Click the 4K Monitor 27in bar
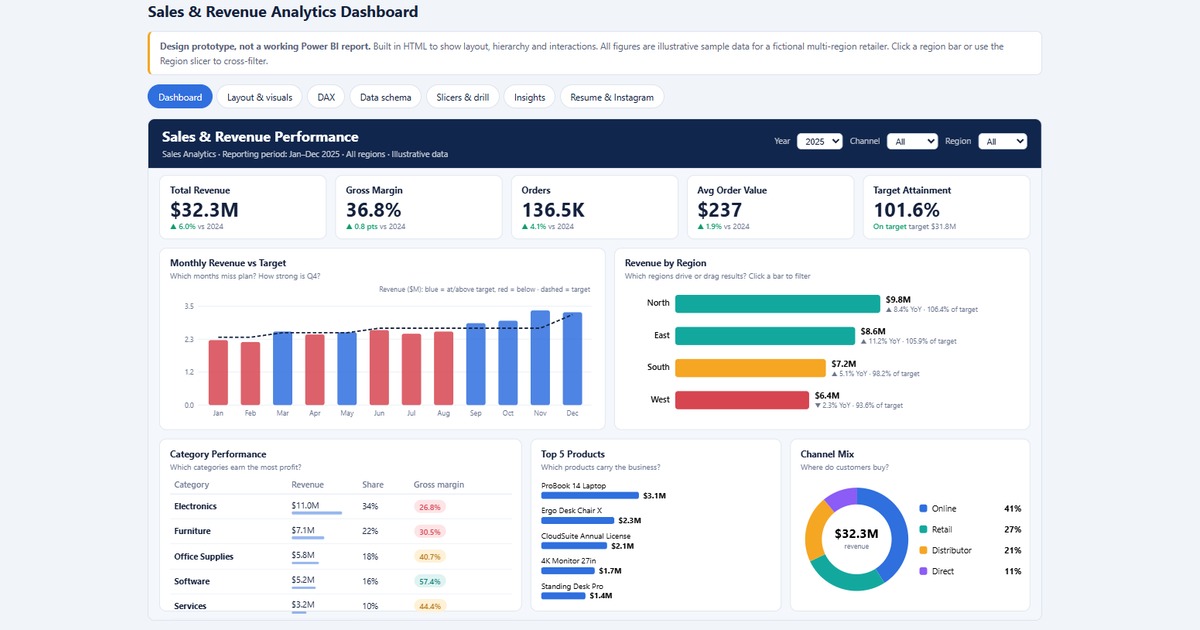Image resolution: width=1200 pixels, height=630 pixels. [x=568, y=571]
